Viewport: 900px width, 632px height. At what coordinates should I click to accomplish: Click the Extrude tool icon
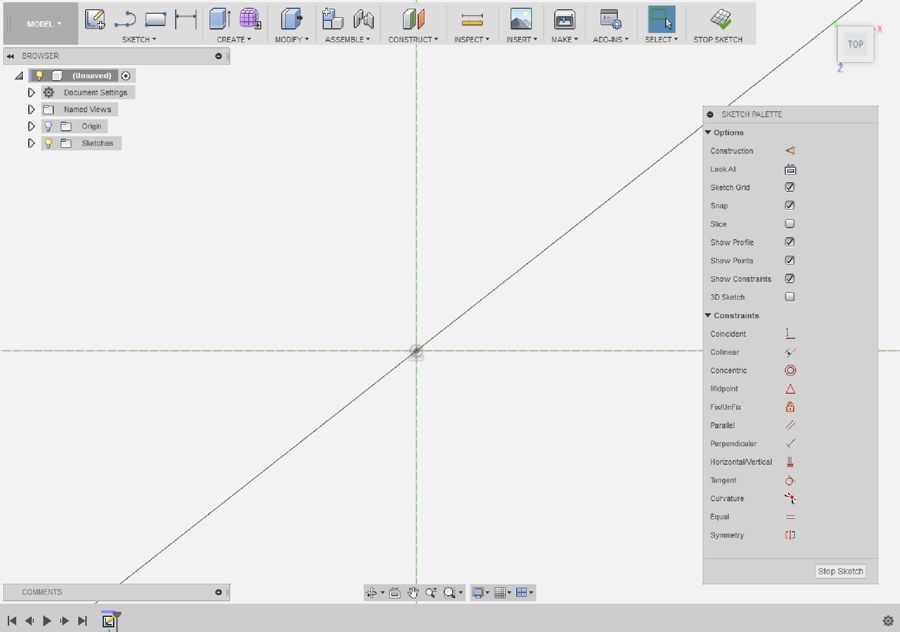click(219, 19)
